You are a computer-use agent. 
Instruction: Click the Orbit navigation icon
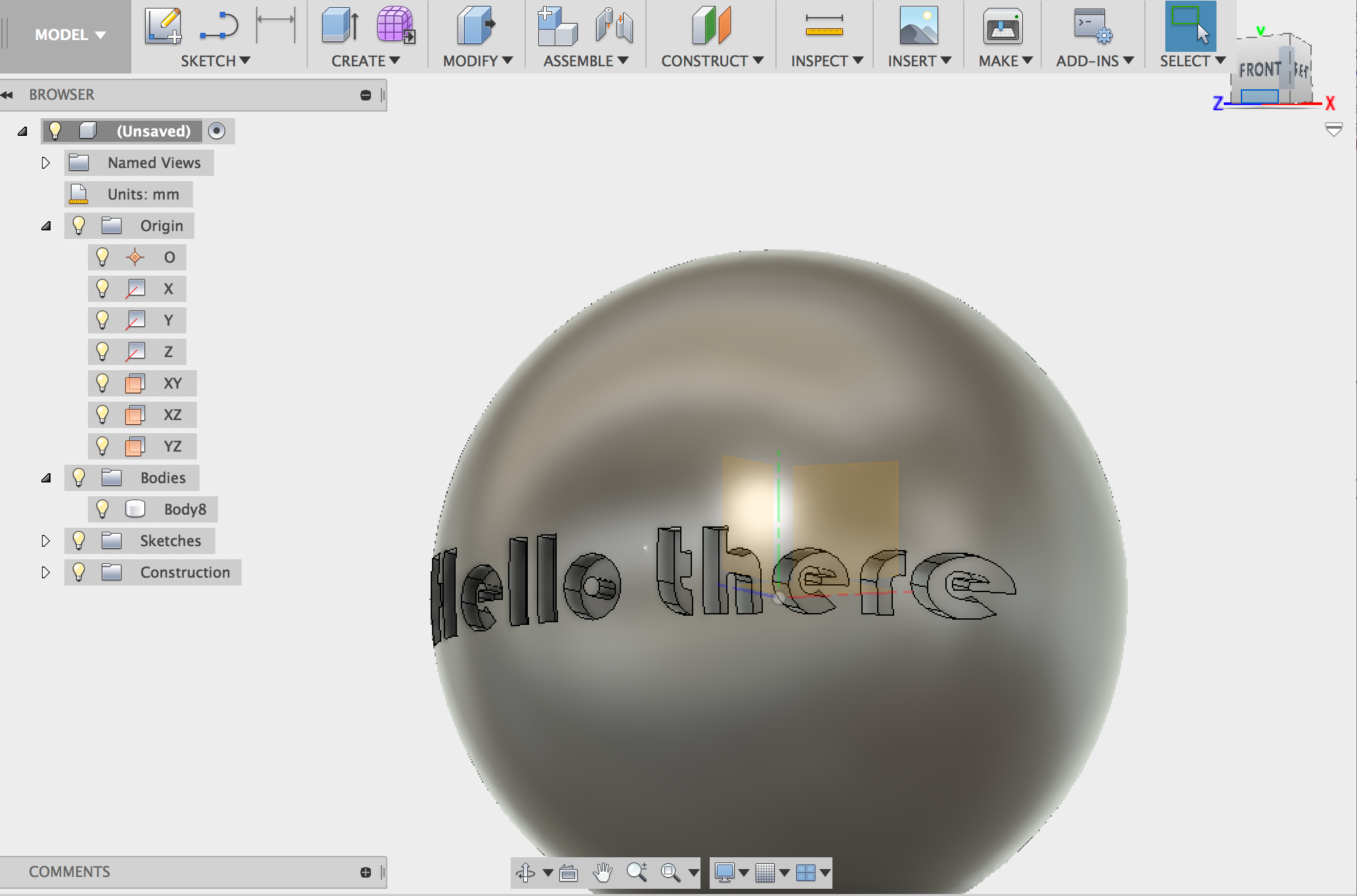pyautogui.click(x=525, y=872)
